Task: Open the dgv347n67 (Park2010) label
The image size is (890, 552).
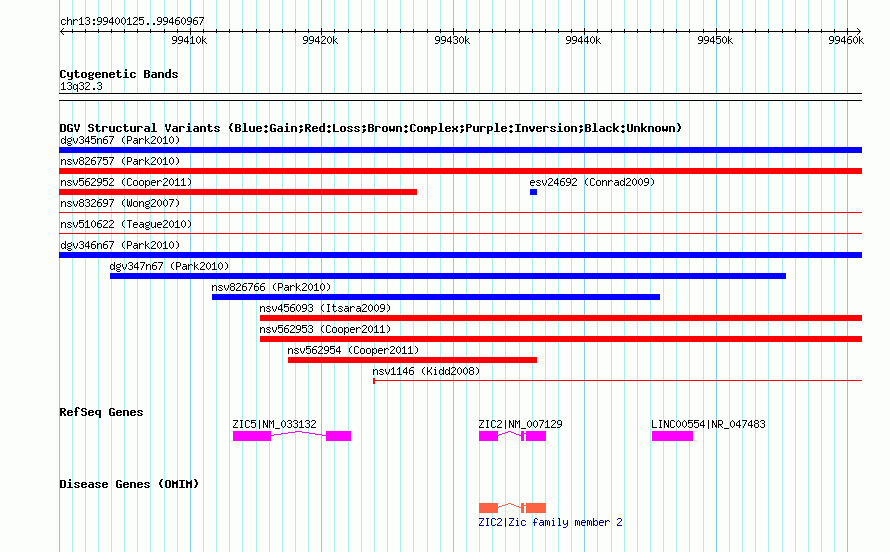Action: pyautogui.click(x=169, y=266)
